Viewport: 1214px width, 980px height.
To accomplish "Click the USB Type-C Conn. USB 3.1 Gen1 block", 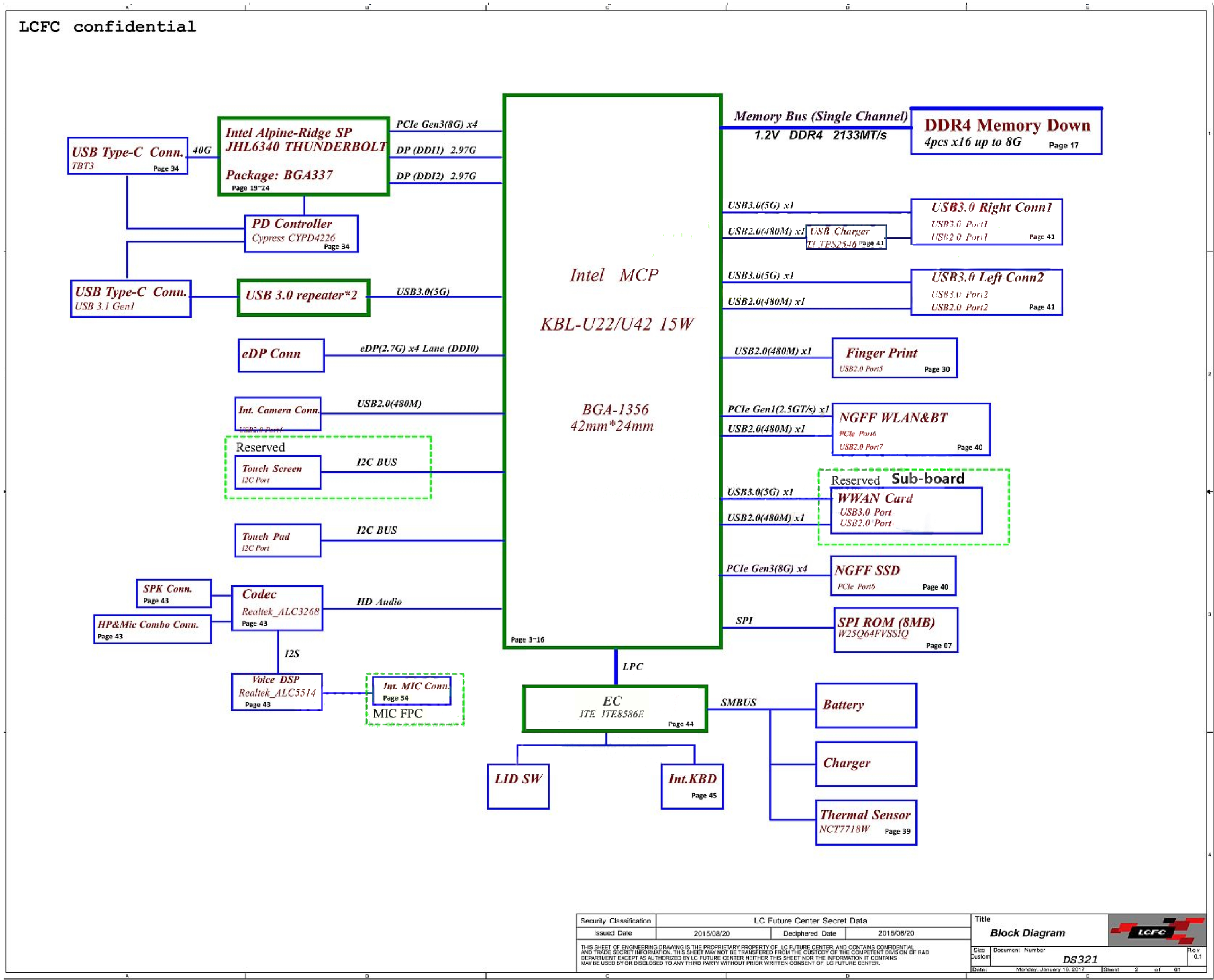I will point(131,298).
